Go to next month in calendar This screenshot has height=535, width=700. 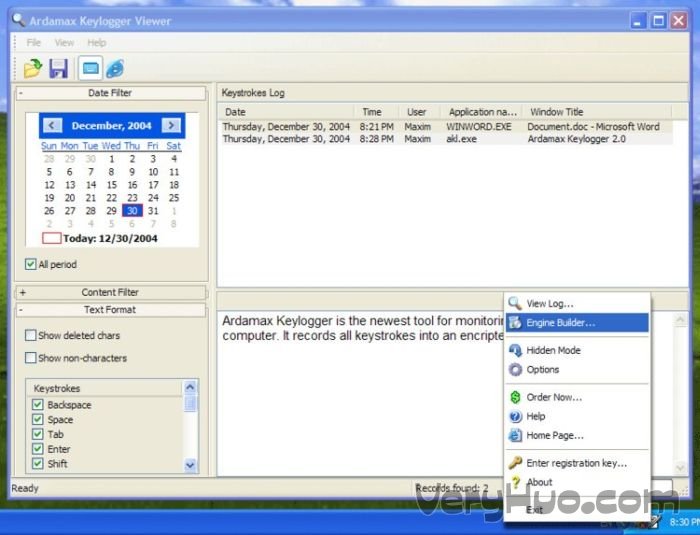pos(171,125)
